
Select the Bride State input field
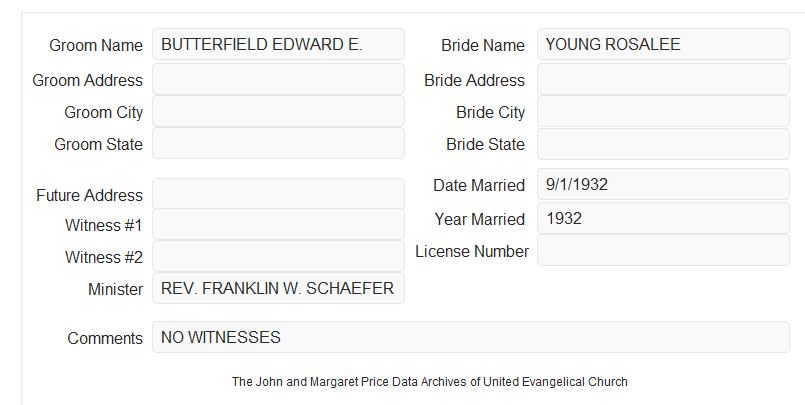click(663, 144)
